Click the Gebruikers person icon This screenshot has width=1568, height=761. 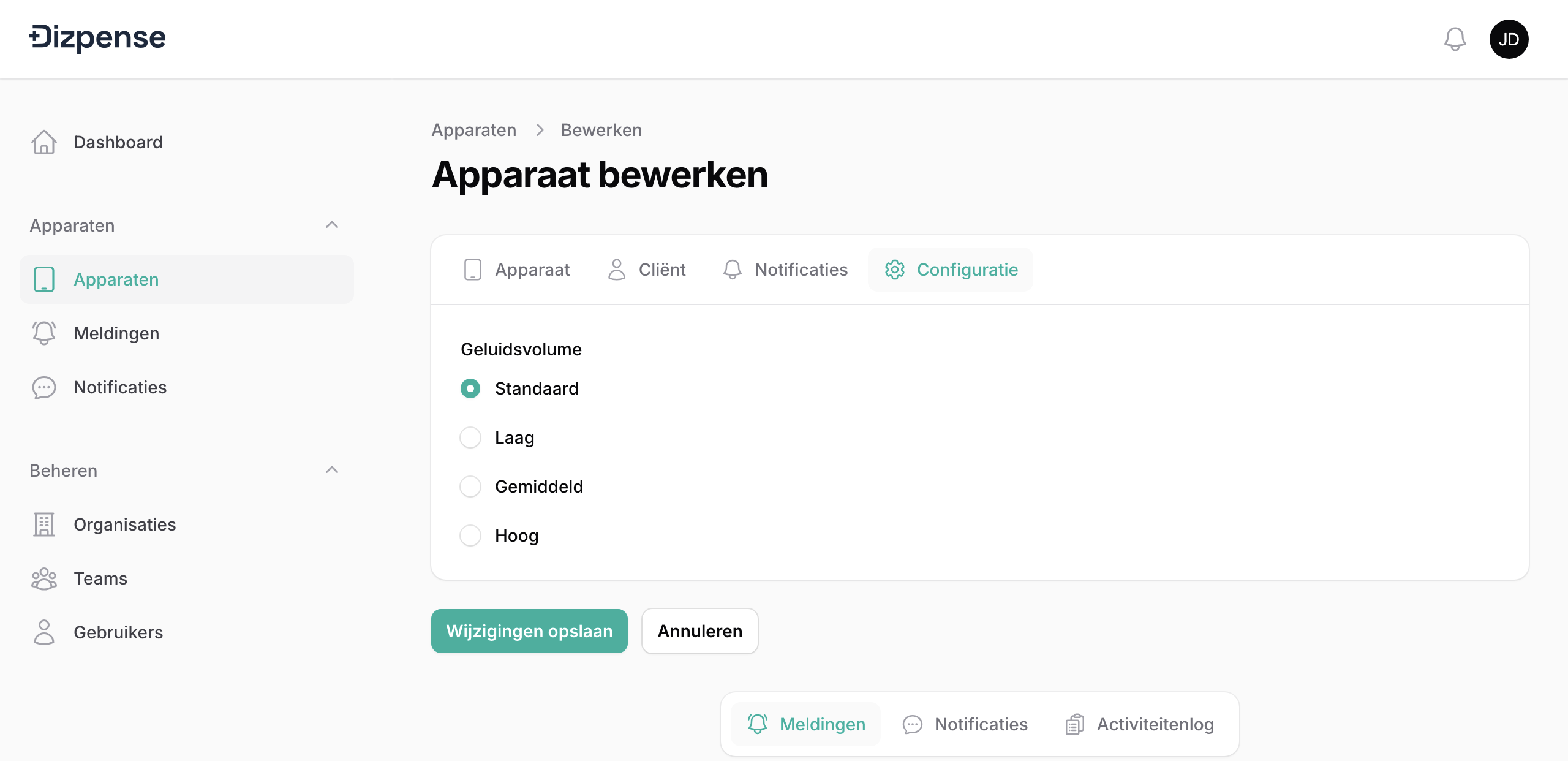click(x=44, y=632)
